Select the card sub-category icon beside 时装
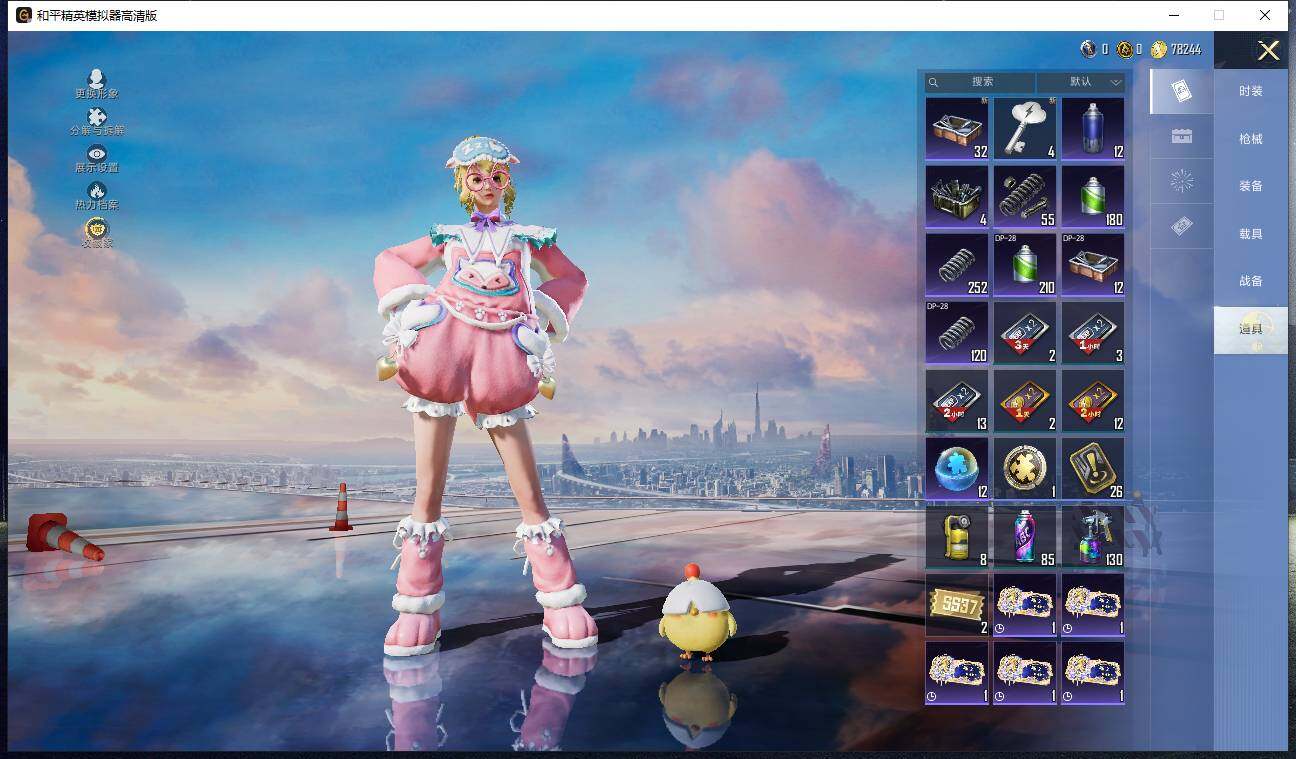 pyautogui.click(x=1181, y=91)
